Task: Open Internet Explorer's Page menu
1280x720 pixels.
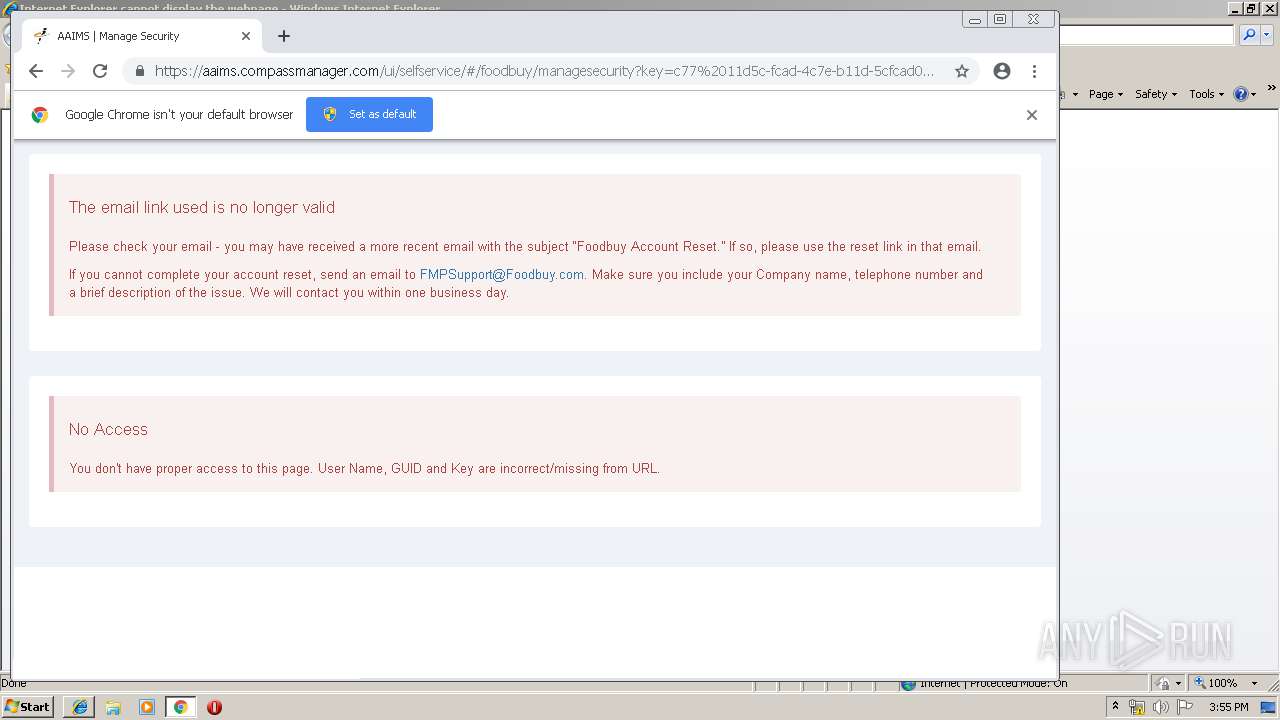Action: [x=1105, y=94]
